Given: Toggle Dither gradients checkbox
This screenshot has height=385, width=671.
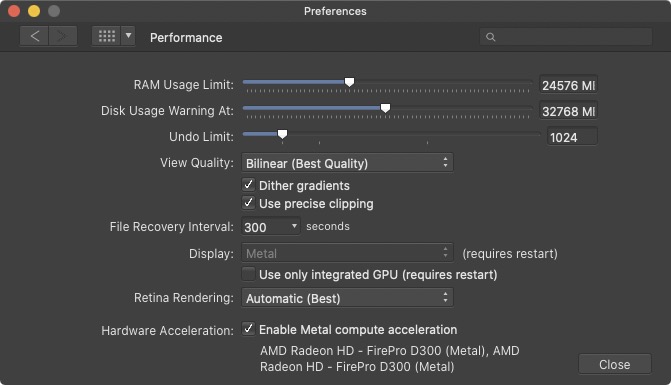Looking at the screenshot, I should pos(248,185).
